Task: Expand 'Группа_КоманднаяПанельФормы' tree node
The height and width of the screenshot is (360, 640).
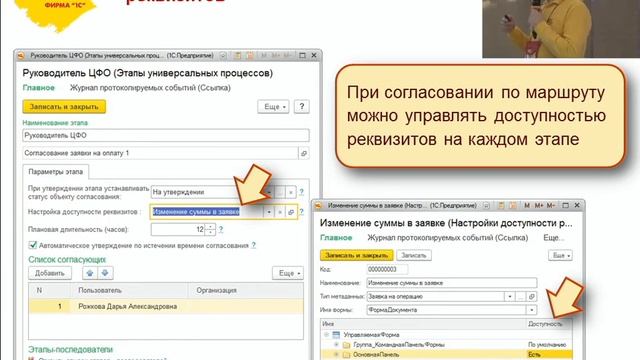Action: point(336,345)
